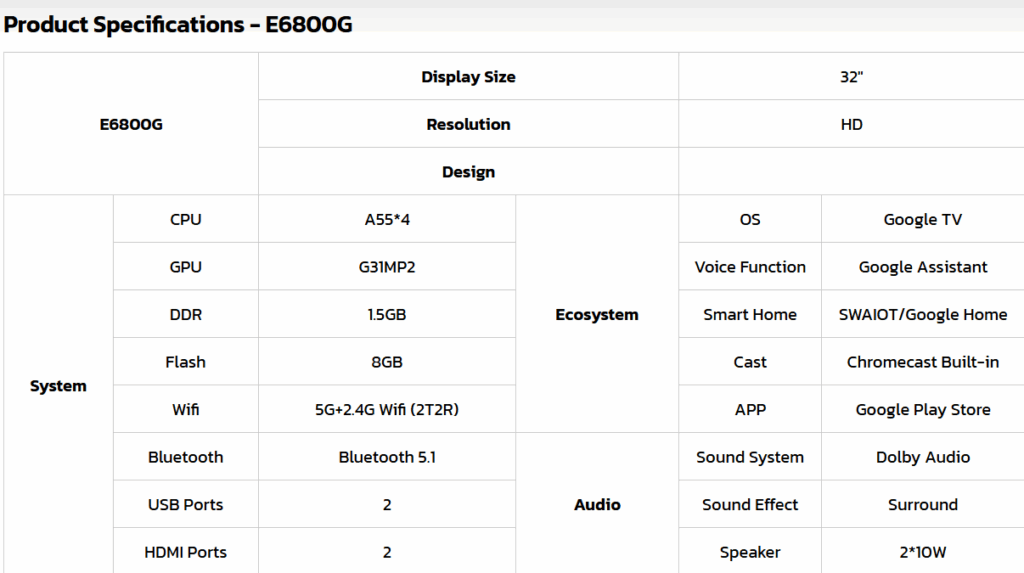Click the Design row label
The height and width of the screenshot is (573, 1024).
[468, 172]
